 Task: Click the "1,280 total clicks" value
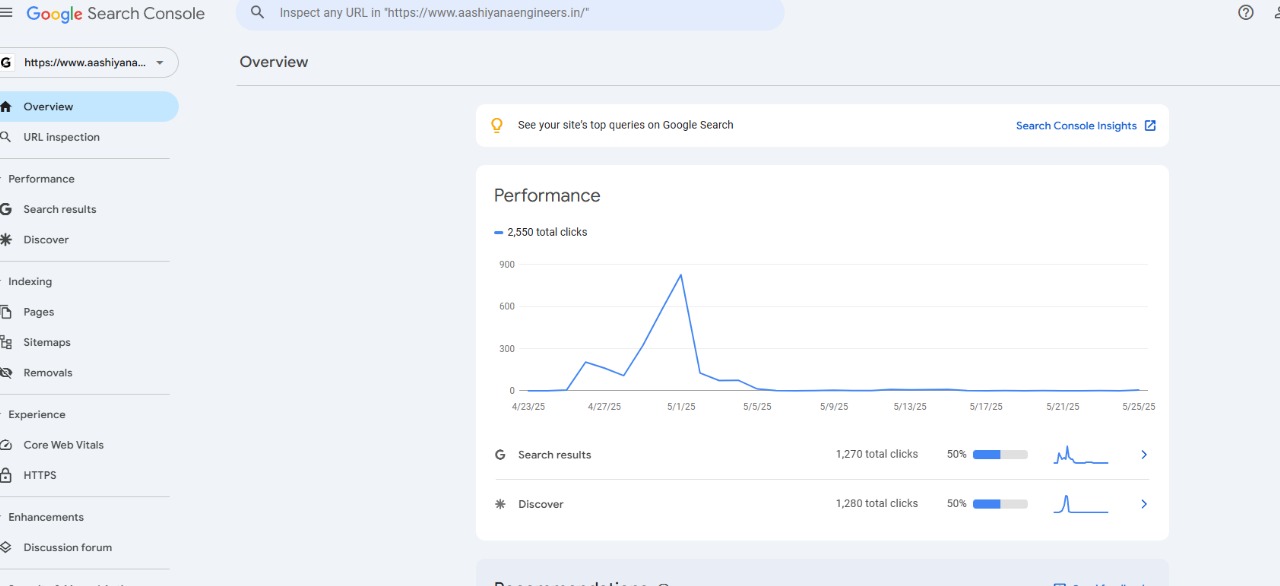pyautogui.click(x=877, y=504)
